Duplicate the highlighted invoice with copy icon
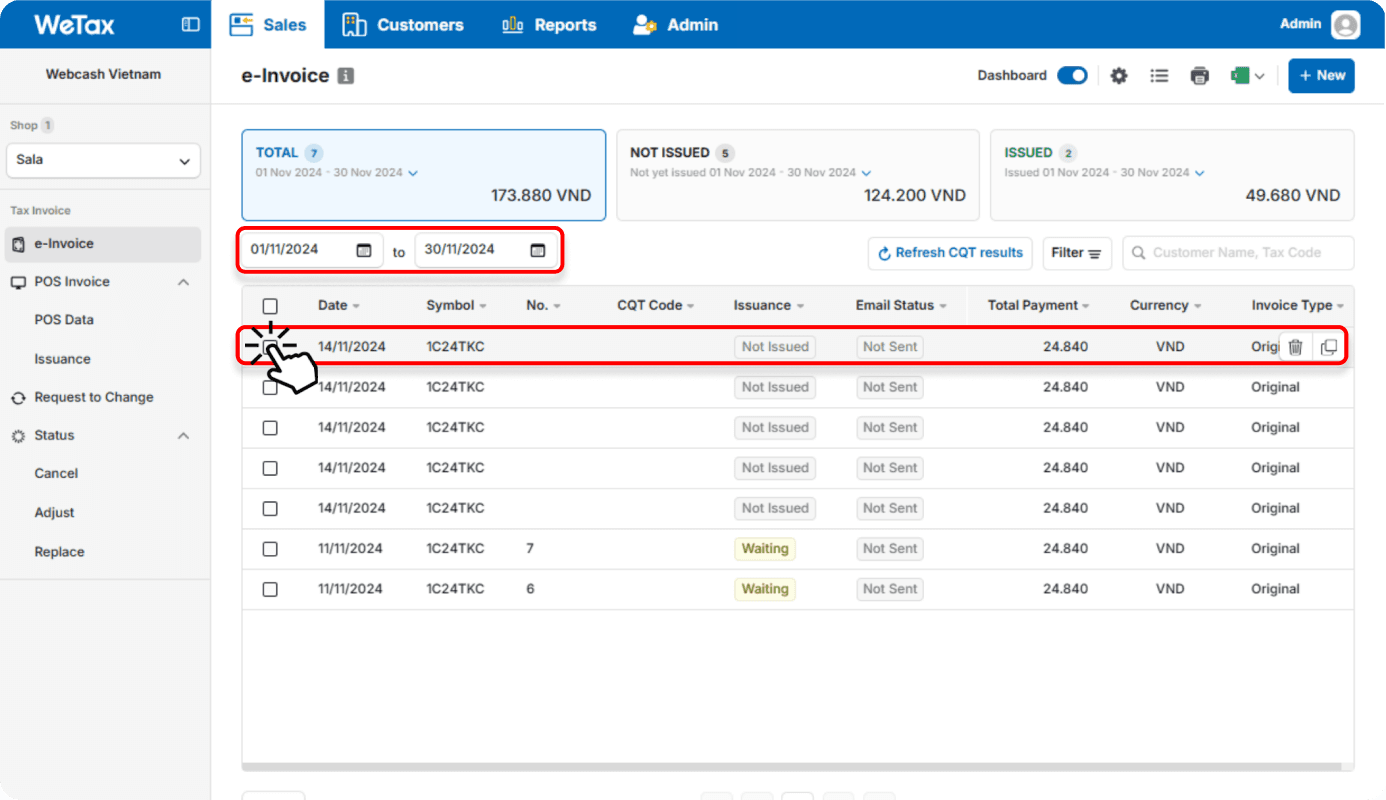The width and height of the screenshot is (1386, 800). (x=1329, y=347)
